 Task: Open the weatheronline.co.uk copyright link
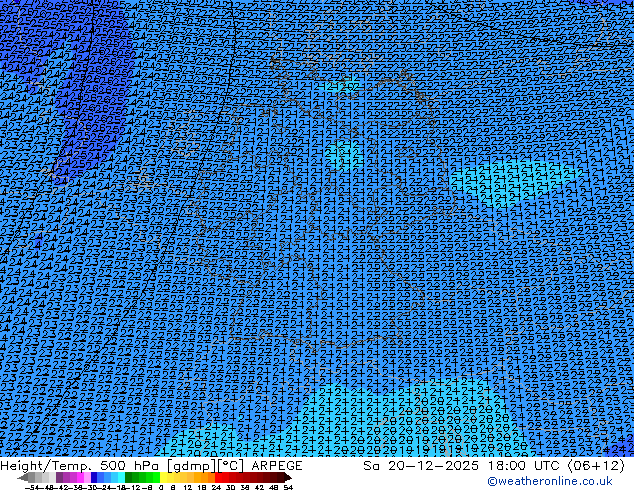(550, 481)
